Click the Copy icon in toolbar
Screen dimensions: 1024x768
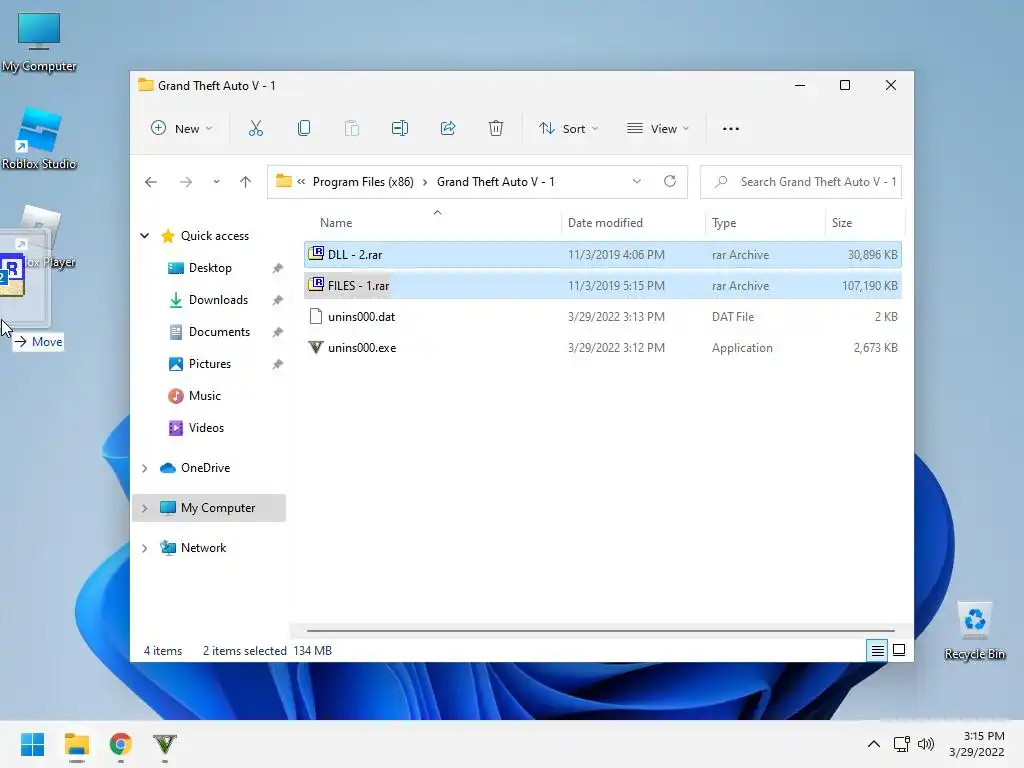(x=304, y=129)
